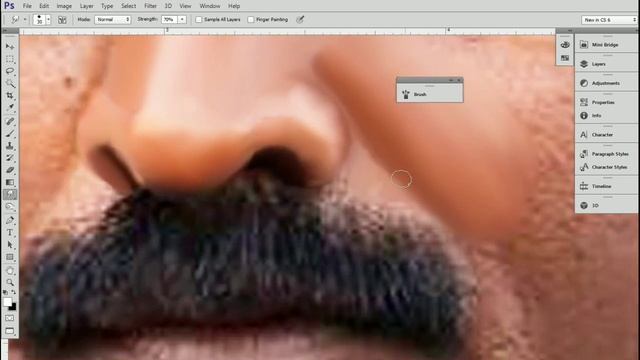Open the workspace switcher dropdown
Image resolution: width=640 pixels, height=360 pixels.
609,20
